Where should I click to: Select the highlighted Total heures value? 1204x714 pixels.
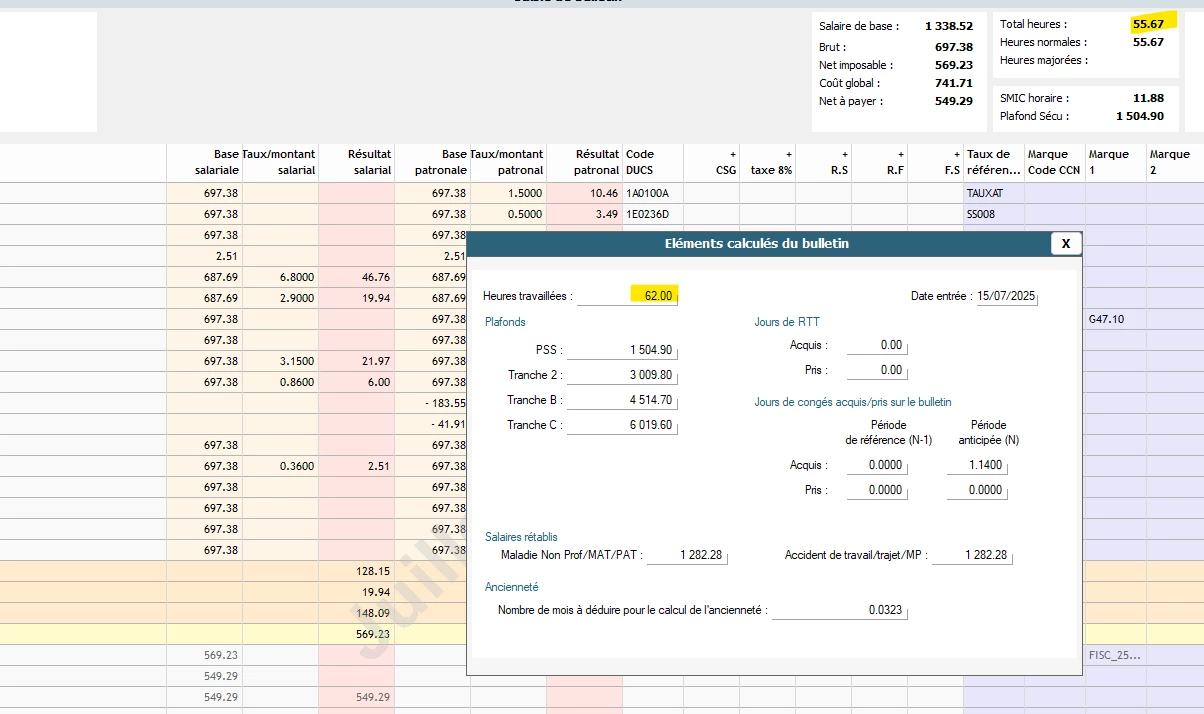click(1148, 24)
